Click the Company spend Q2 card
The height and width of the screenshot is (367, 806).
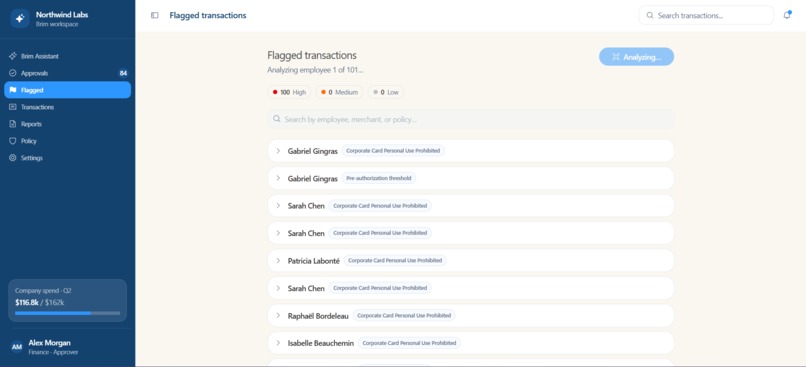pyautogui.click(x=67, y=301)
